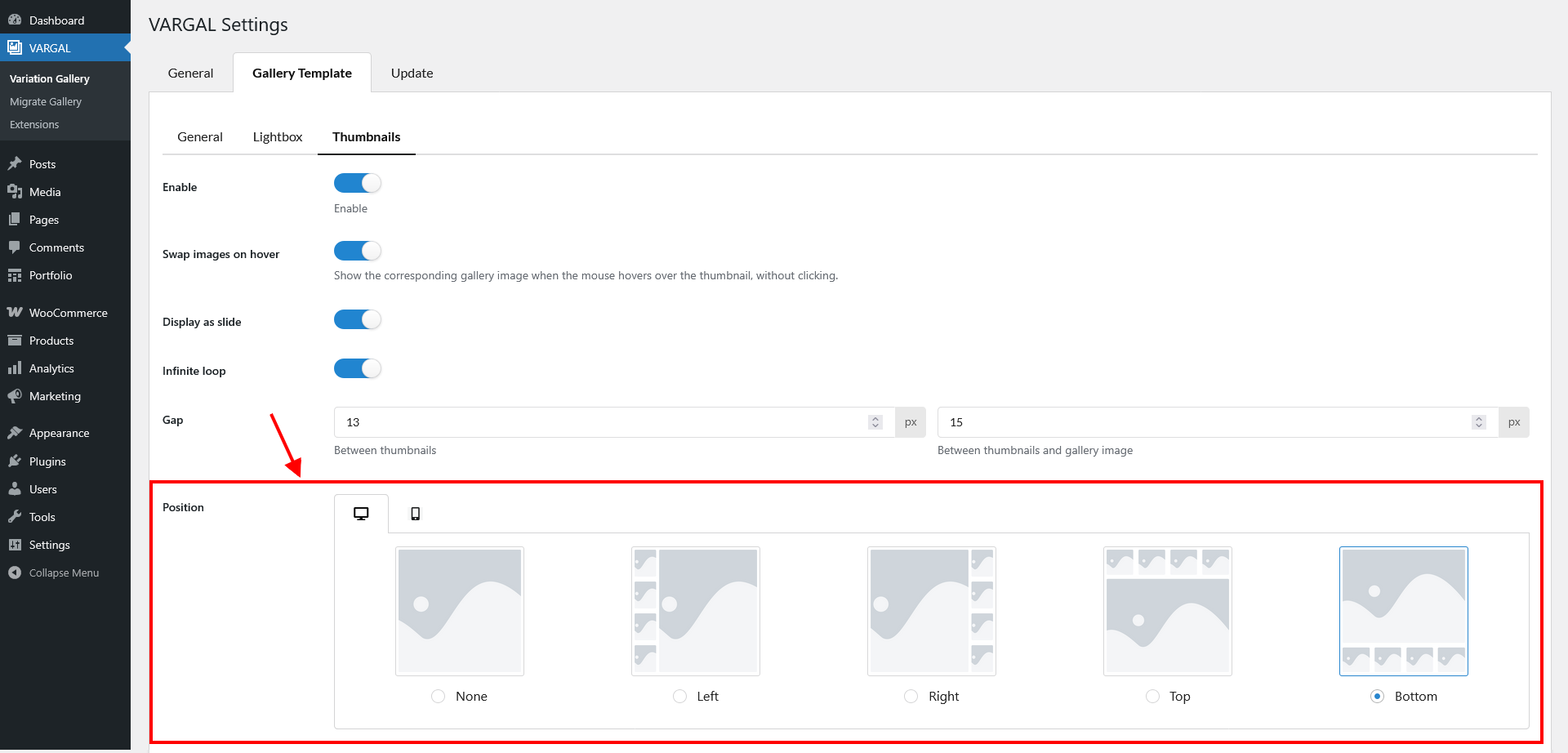Select the None position radio button
The width and height of the screenshot is (1568, 753).
pos(439,696)
